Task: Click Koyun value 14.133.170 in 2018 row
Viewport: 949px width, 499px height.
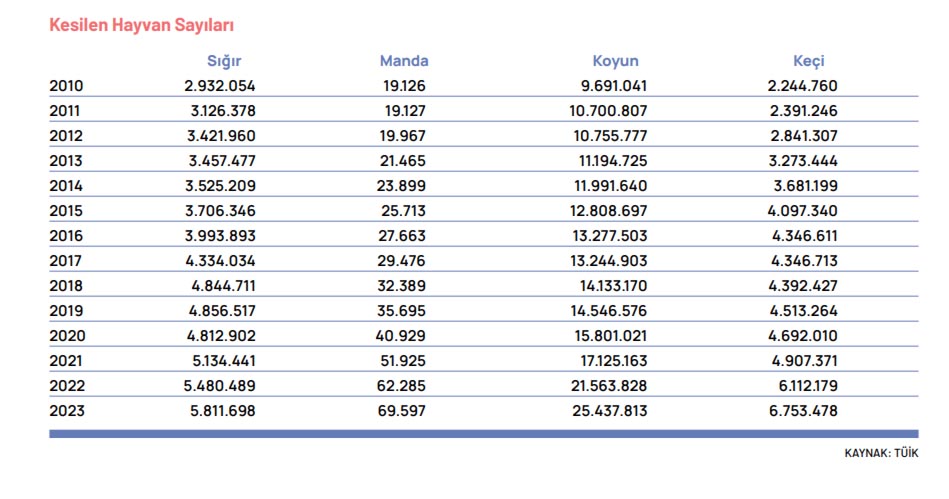Action: click(x=611, y=286)
